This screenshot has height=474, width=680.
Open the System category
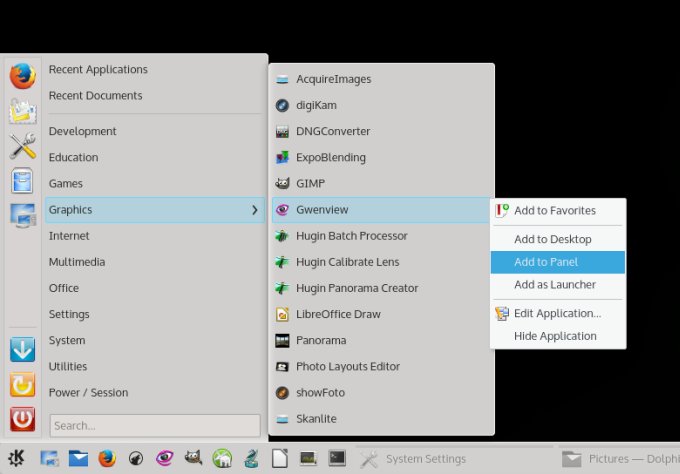click(155, 340)
